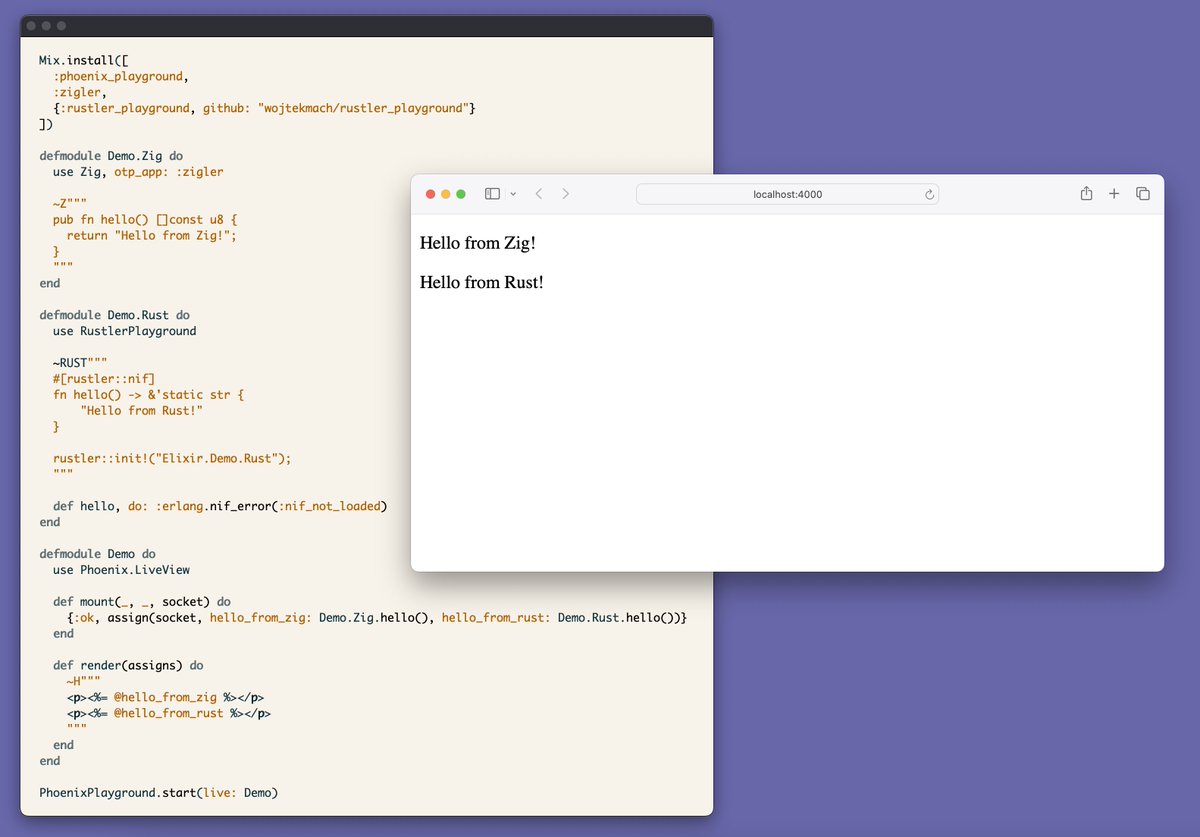Add a new tab with the plus icon

[x=1114, y=194]
